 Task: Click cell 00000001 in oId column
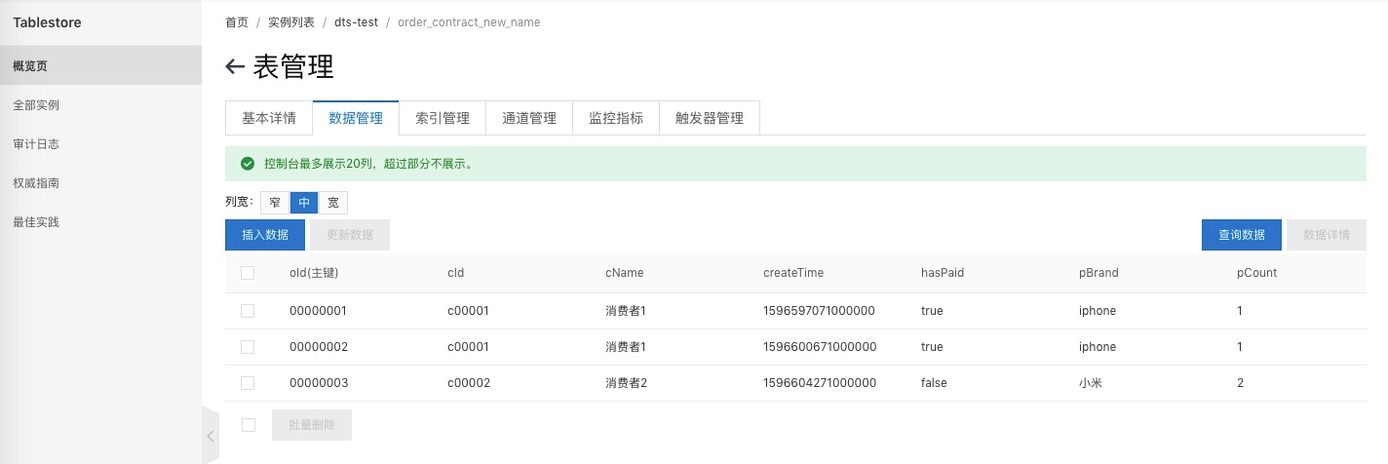318,311
